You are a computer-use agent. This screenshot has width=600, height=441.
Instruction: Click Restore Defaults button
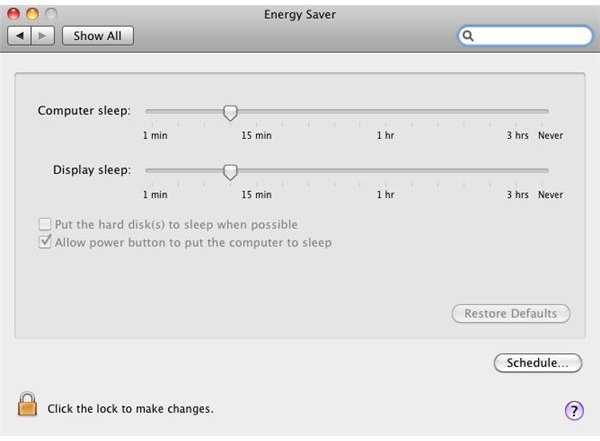tap(511, 314)
